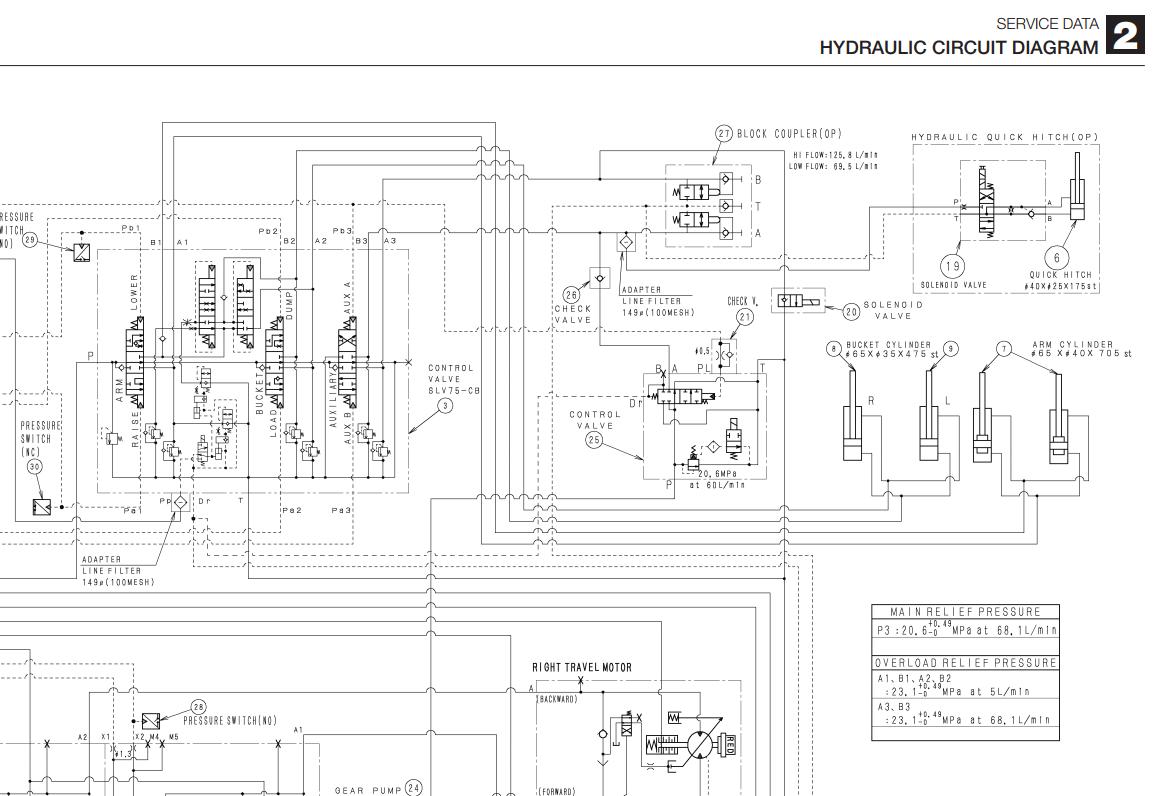This screenshot has width=1163, height=796.
Task: Select the circled 19 solenoid valve callout
Action: click(952, 266)
